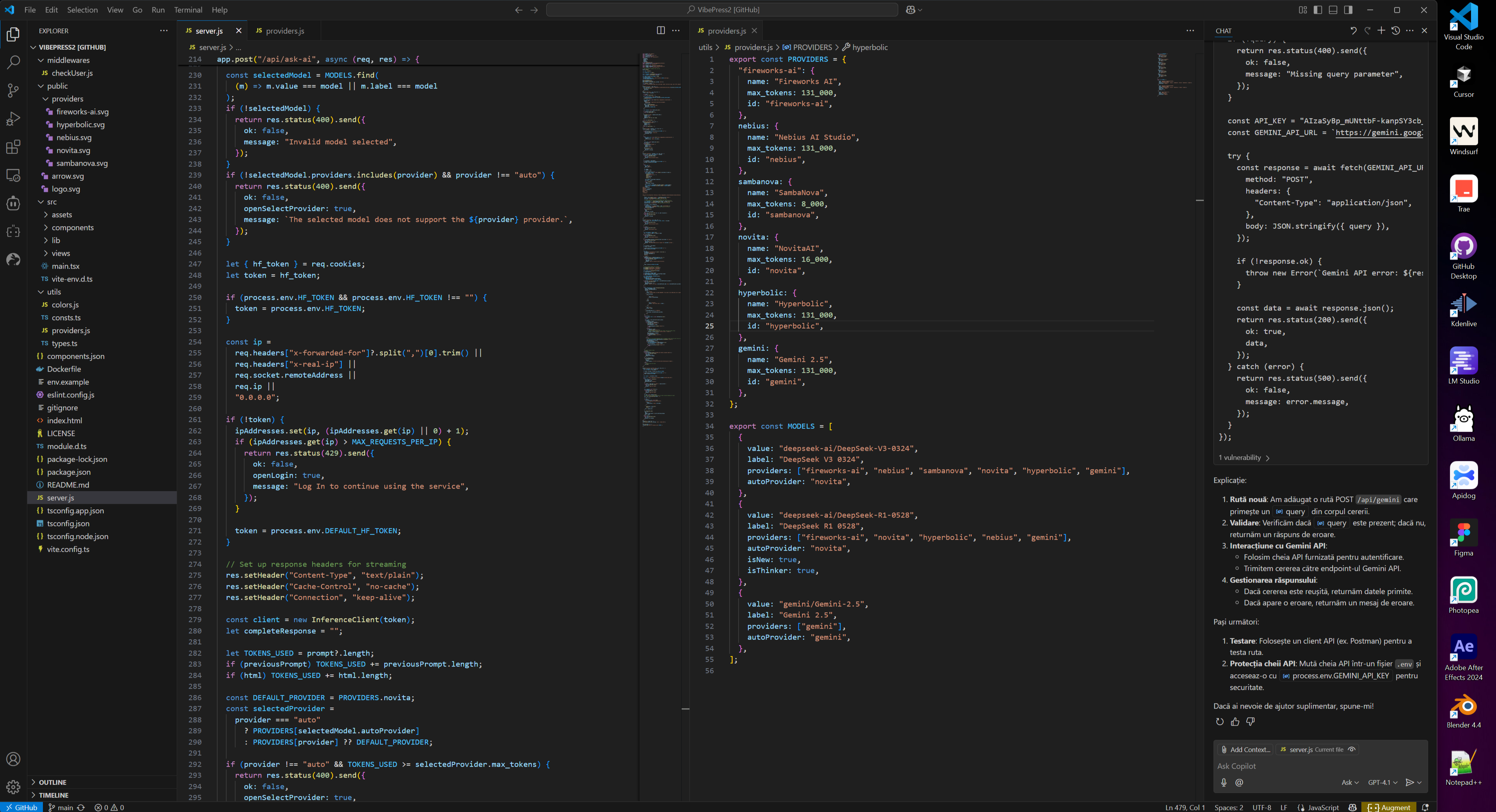Mark response helpful with thumbs up
The width and height of the screenshot is (1496, 812).
1235,722
